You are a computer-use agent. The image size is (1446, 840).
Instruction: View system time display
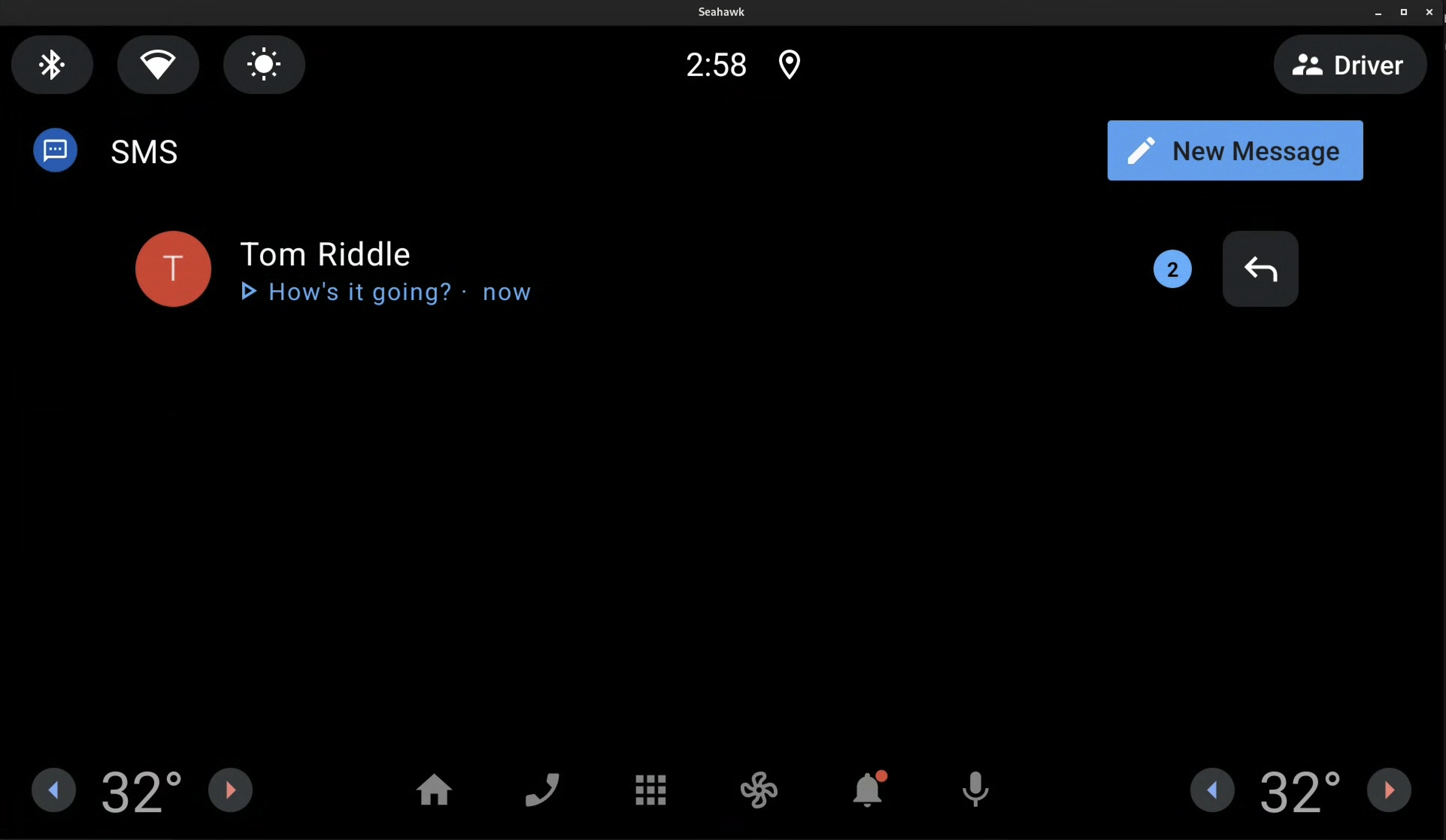[x=715, y=63]
